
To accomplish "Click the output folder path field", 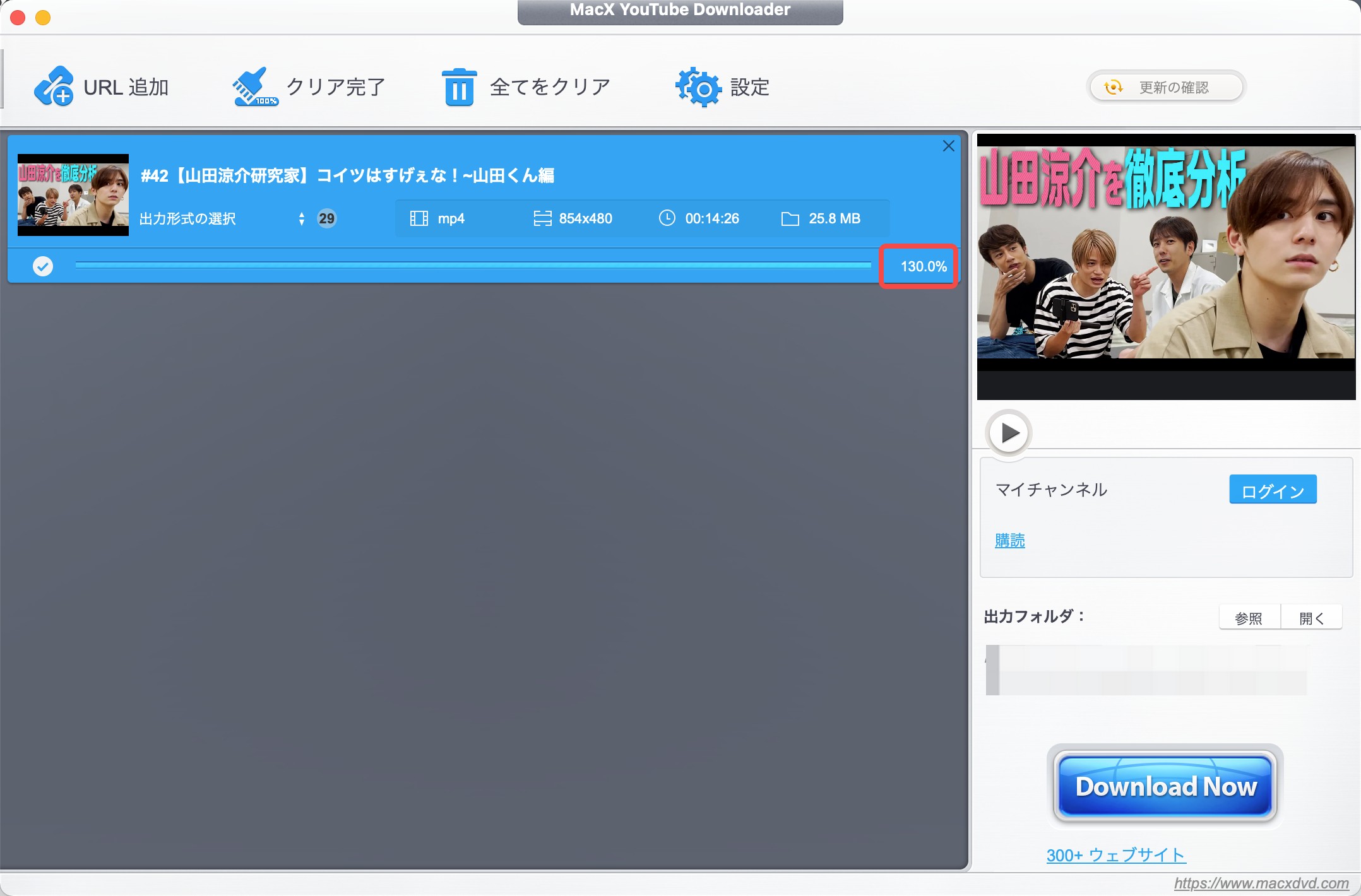I will click(1146, 669).
